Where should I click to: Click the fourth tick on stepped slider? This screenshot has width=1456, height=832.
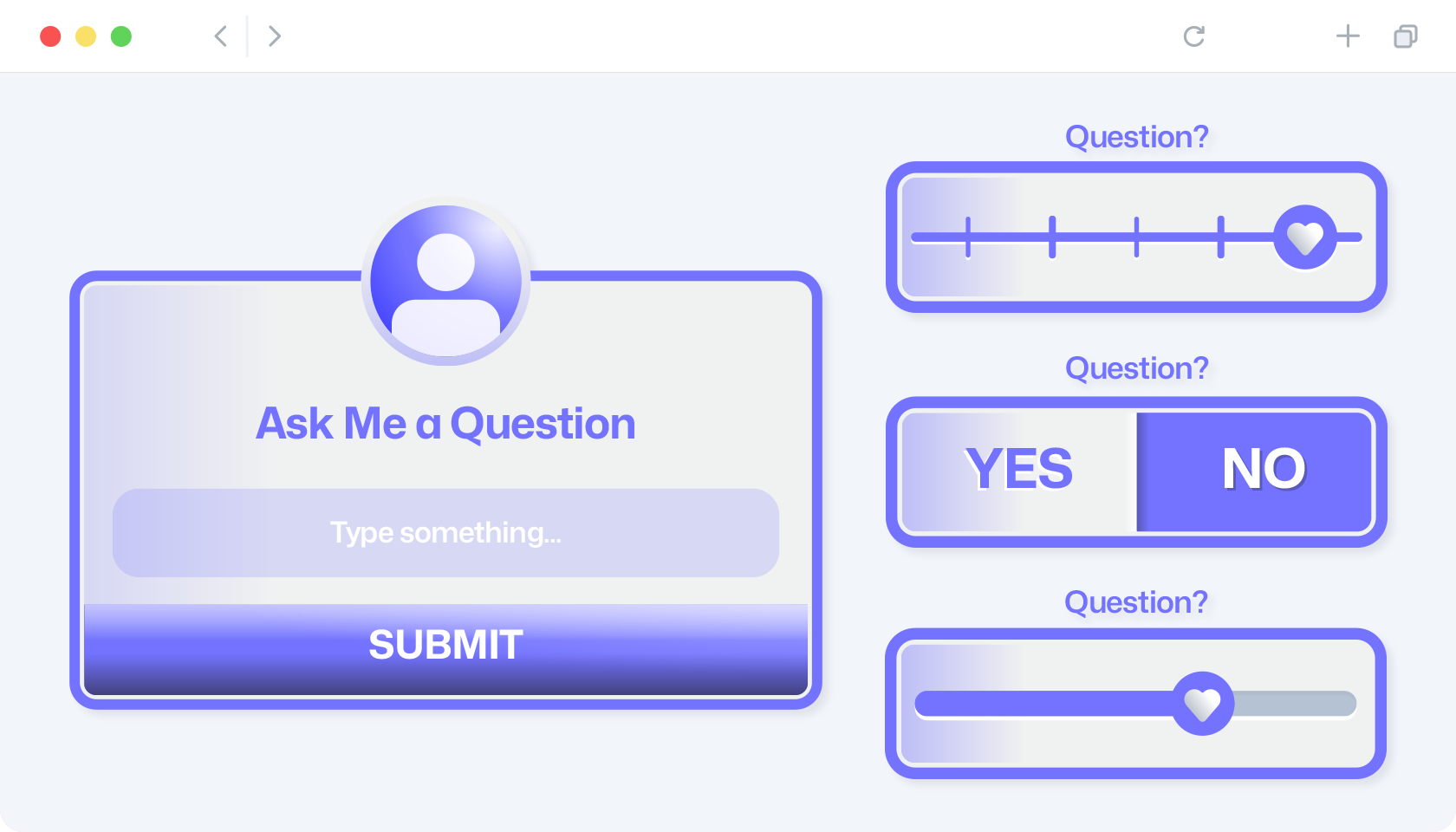point(1220,237)
